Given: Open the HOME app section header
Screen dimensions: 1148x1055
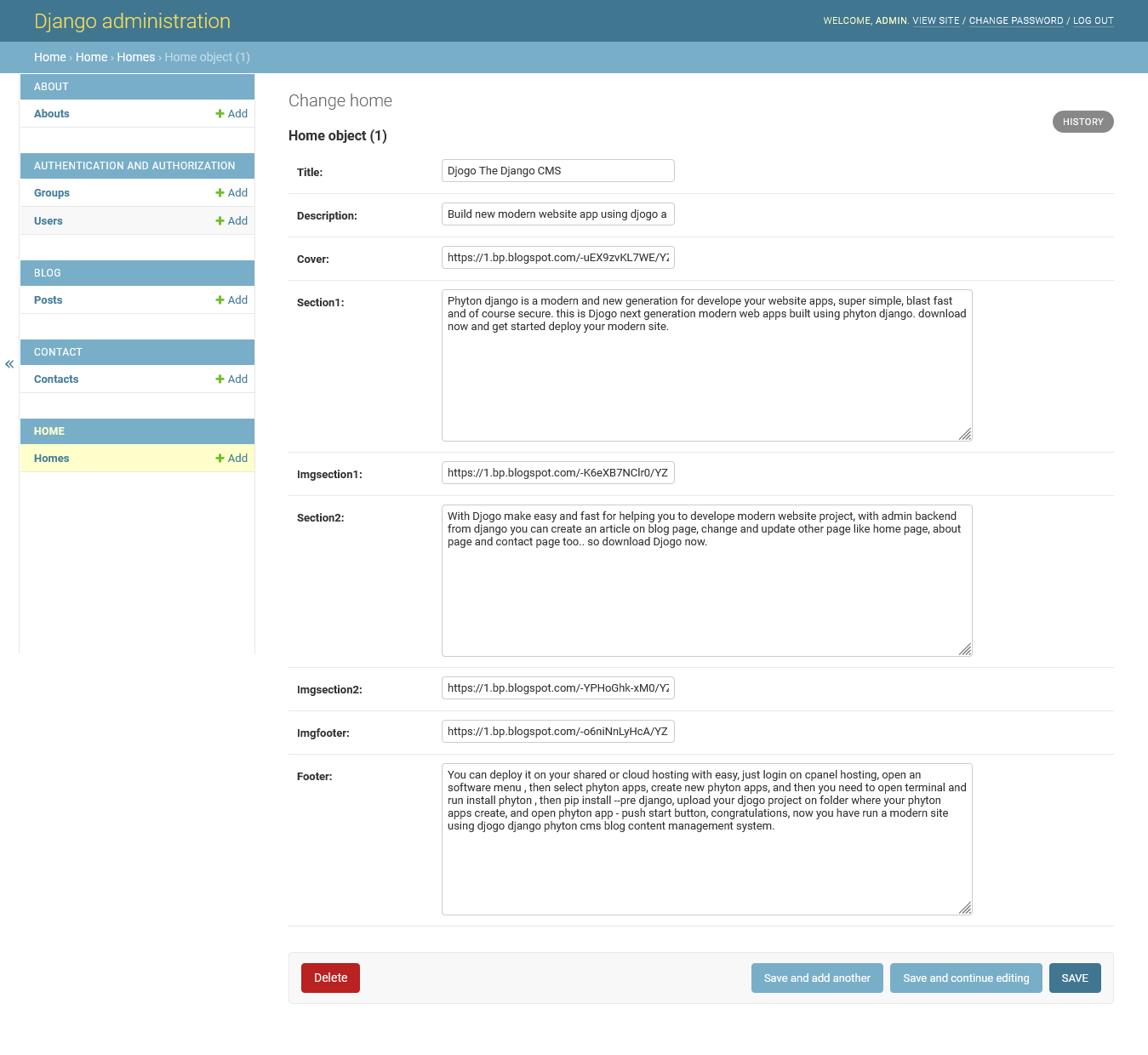Looking at the screenshot, I should (49, 431).
